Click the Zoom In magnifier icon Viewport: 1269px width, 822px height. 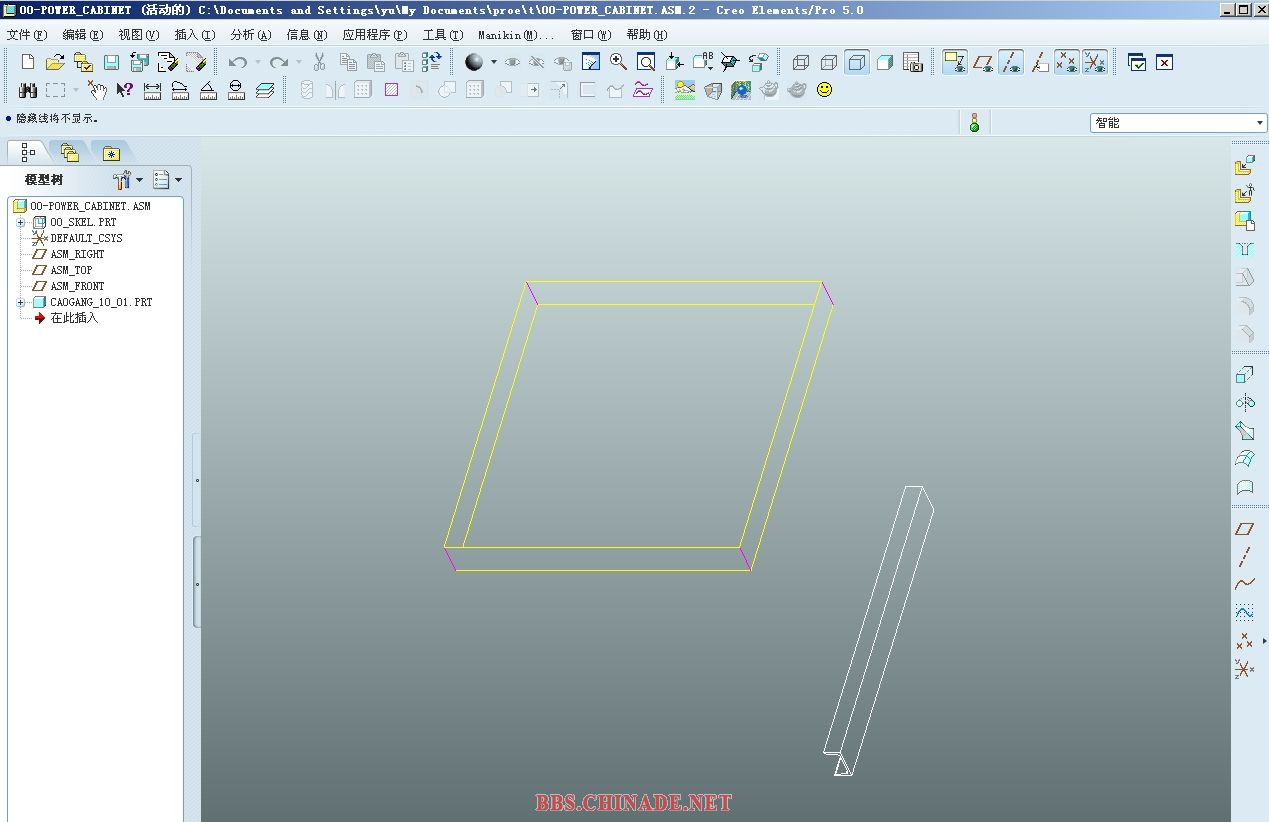click(619, 62)
